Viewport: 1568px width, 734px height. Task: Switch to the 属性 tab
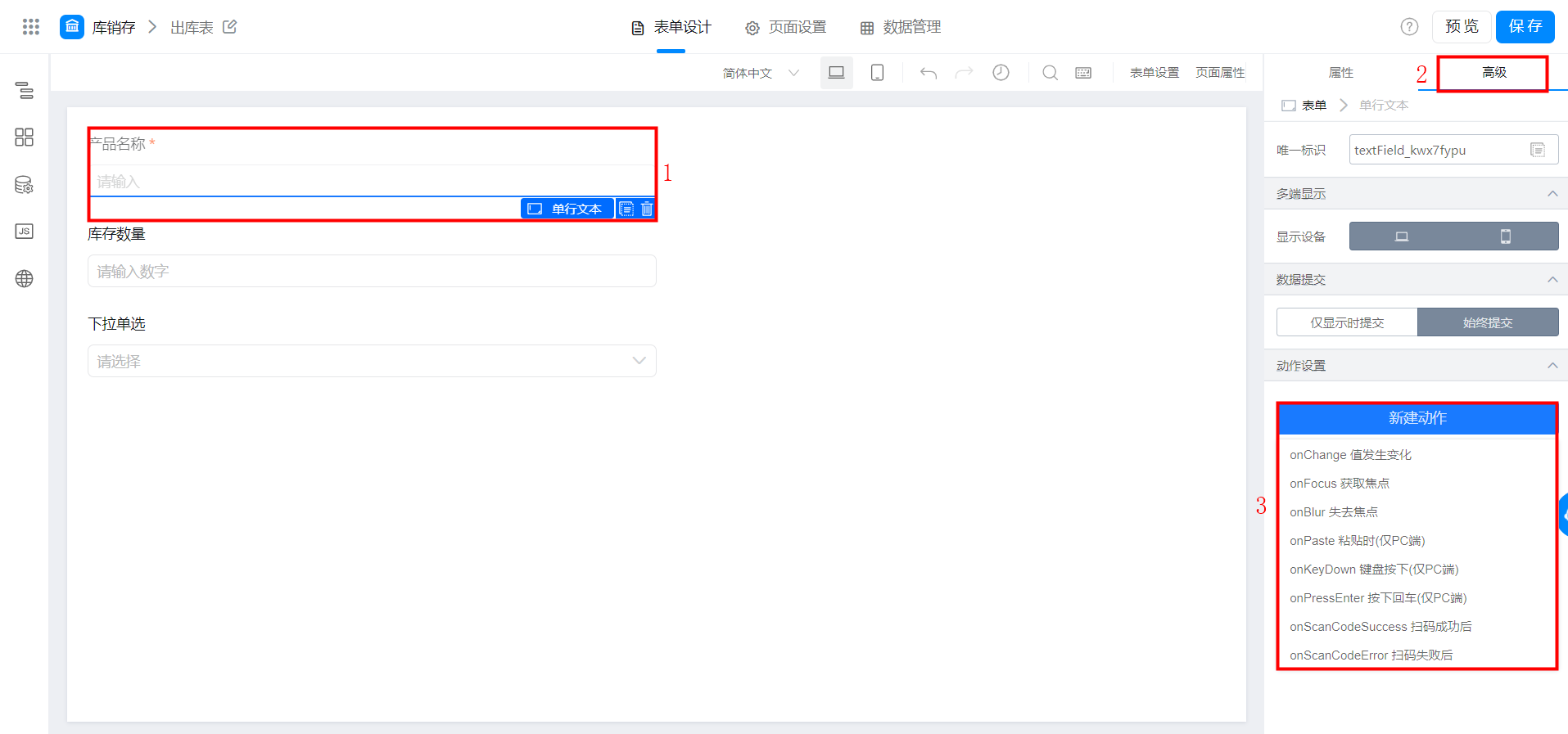(1340, 73)
